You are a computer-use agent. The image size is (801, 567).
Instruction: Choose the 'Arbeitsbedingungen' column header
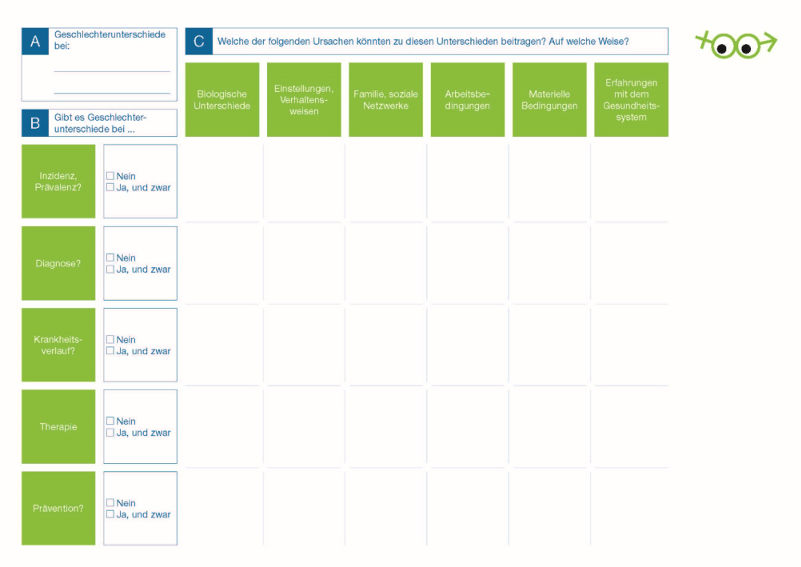point(467,100)
